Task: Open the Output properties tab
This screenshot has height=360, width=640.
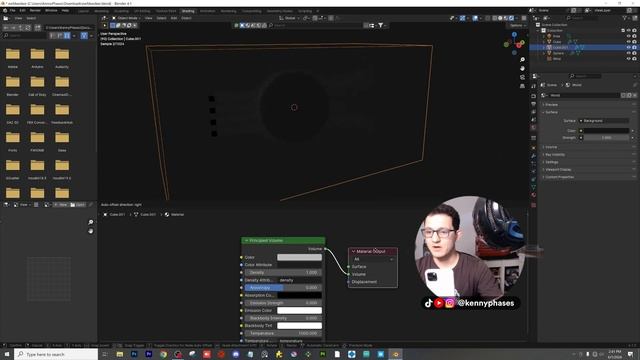Action: [x=533, y=104]
